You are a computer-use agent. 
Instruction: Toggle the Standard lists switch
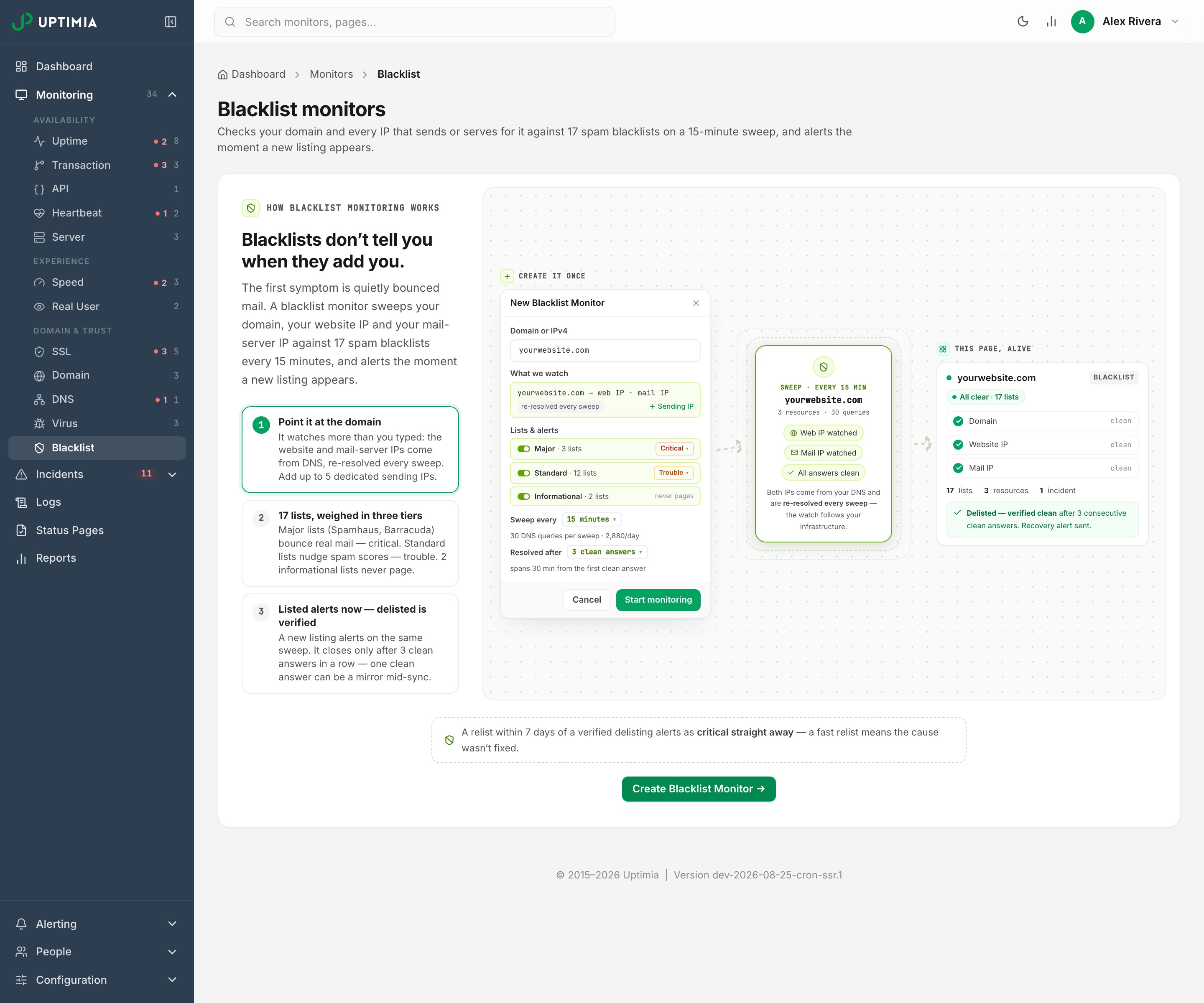523,473
